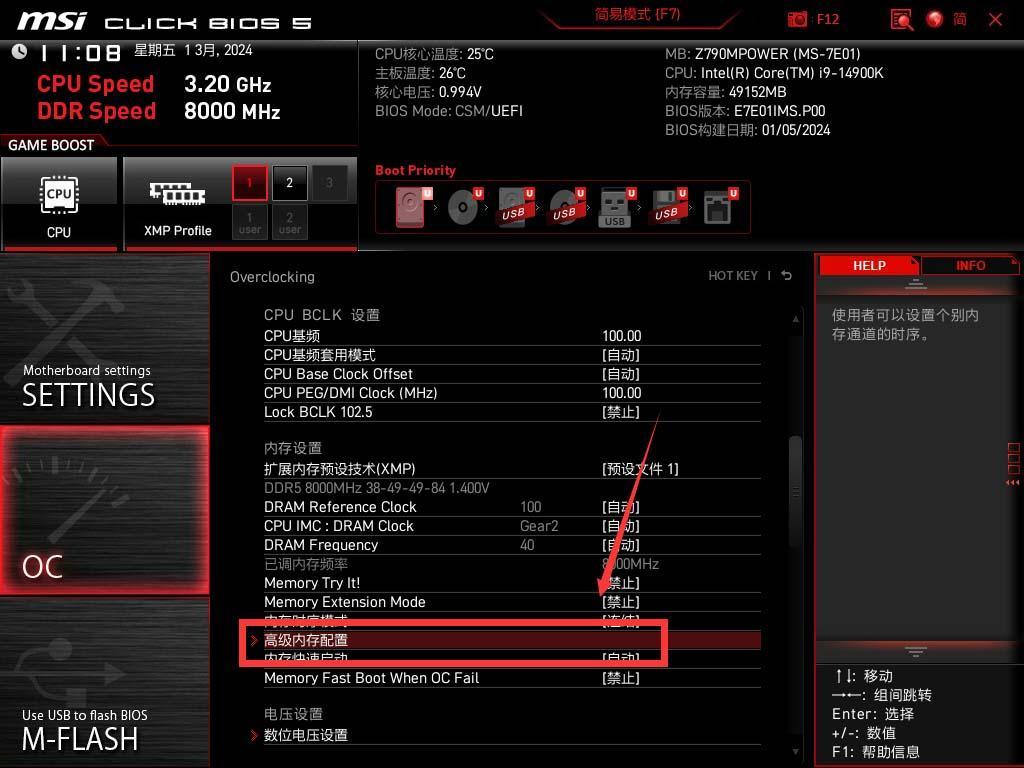Click the 内存设置 section header

(x=293, y=448)
